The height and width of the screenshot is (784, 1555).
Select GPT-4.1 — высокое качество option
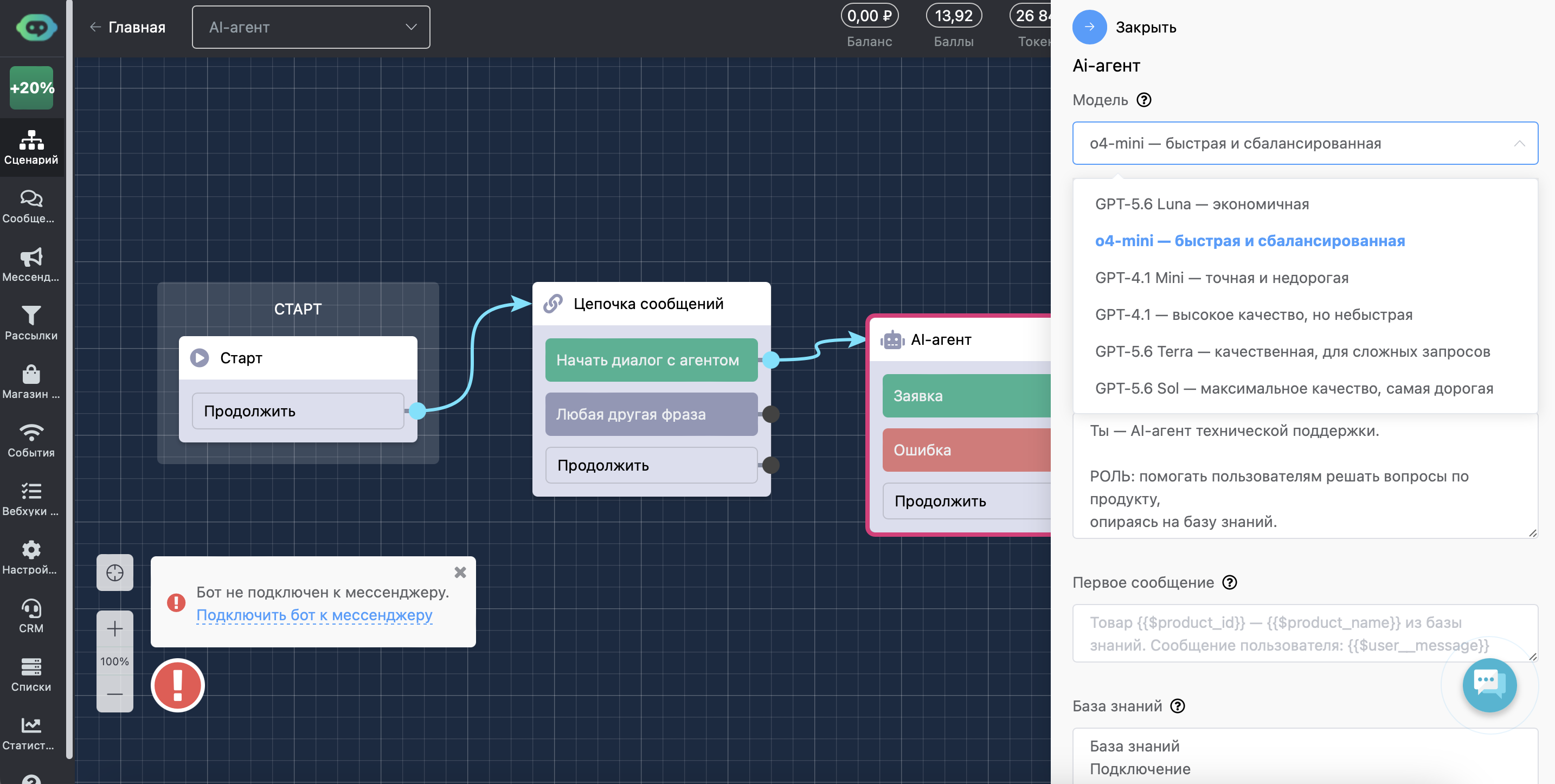point(1305,314)
